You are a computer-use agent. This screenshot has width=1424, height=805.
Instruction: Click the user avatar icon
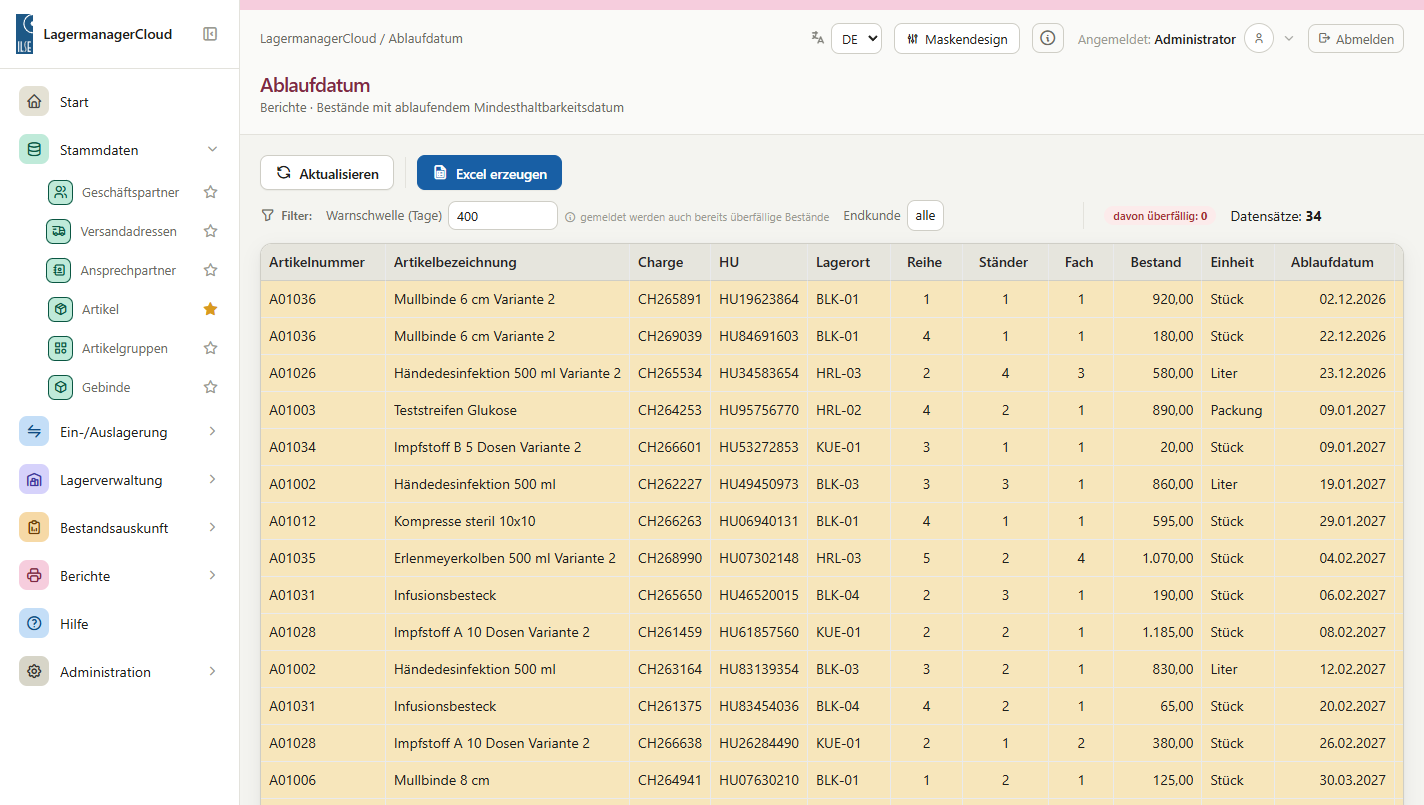coord(1259,38)
